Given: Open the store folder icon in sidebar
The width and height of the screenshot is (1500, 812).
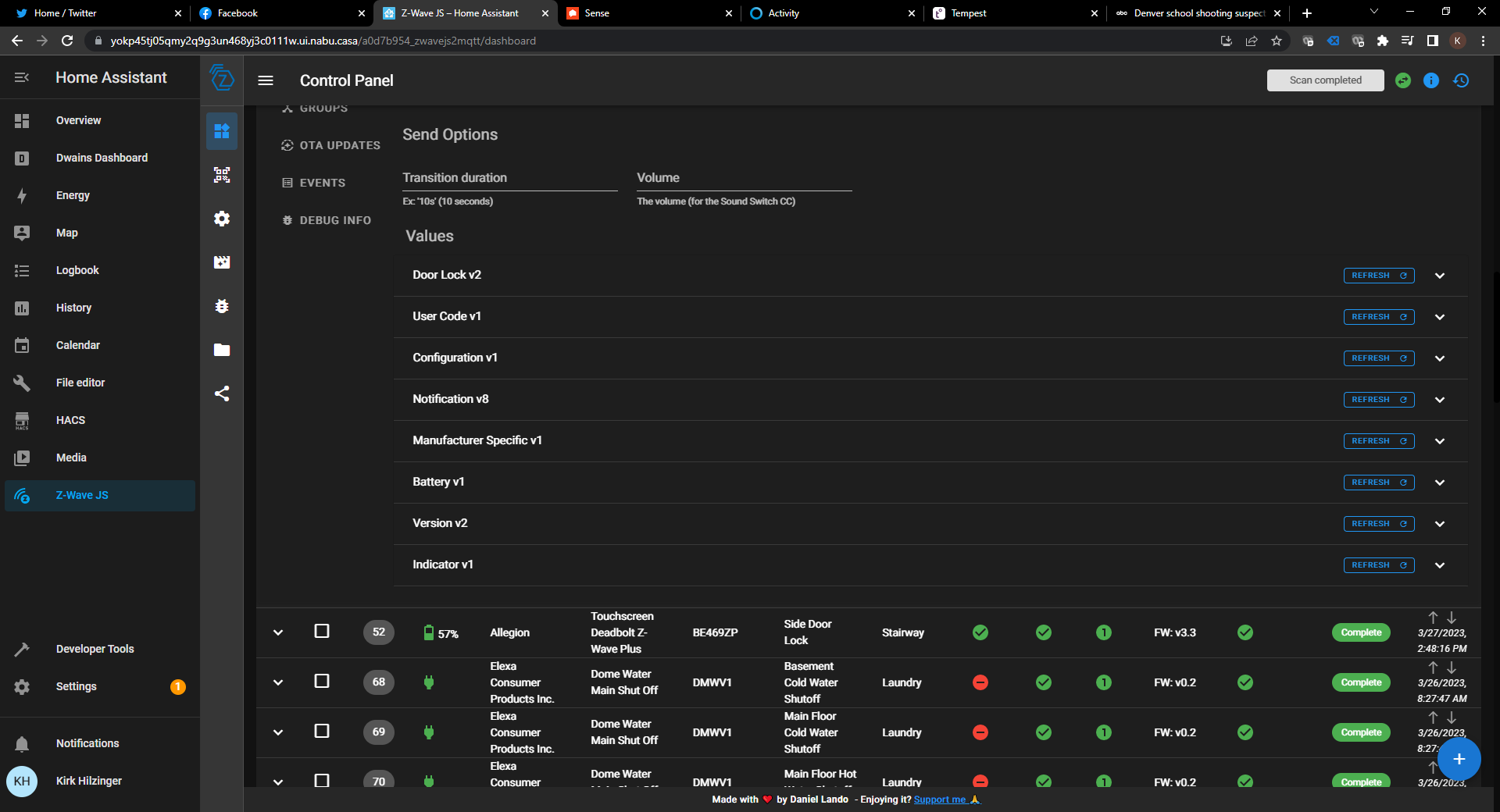Looking at the screenshot, I should (x=222, y=350).
